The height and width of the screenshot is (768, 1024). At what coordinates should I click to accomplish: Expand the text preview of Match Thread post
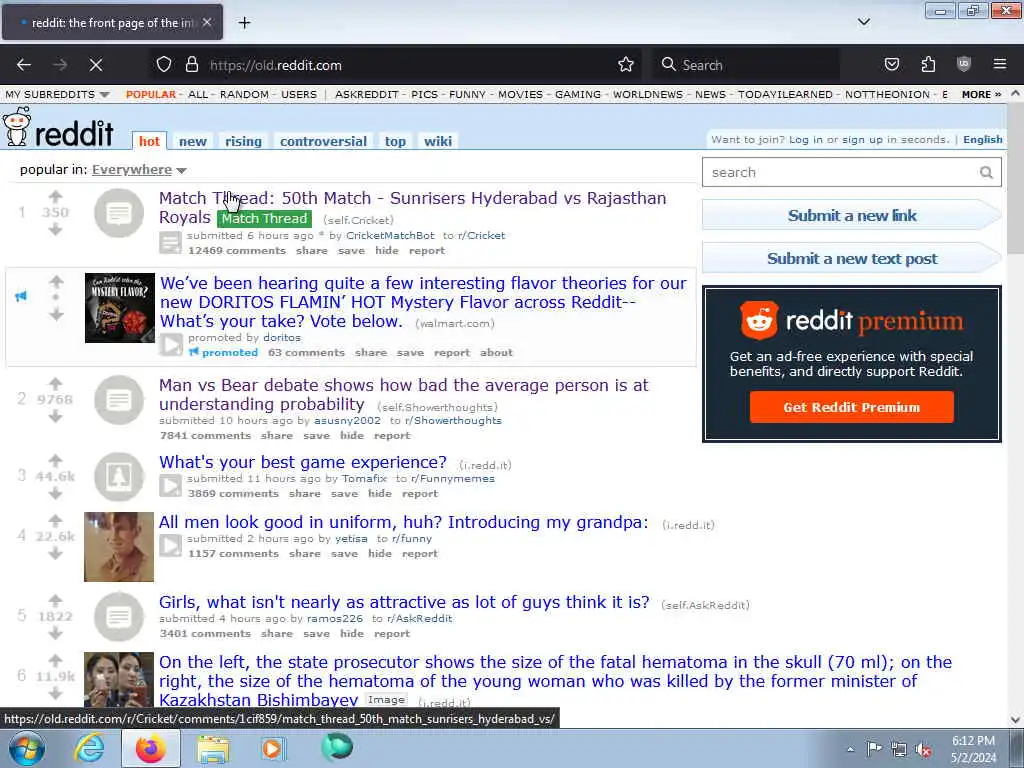(170, 243)
